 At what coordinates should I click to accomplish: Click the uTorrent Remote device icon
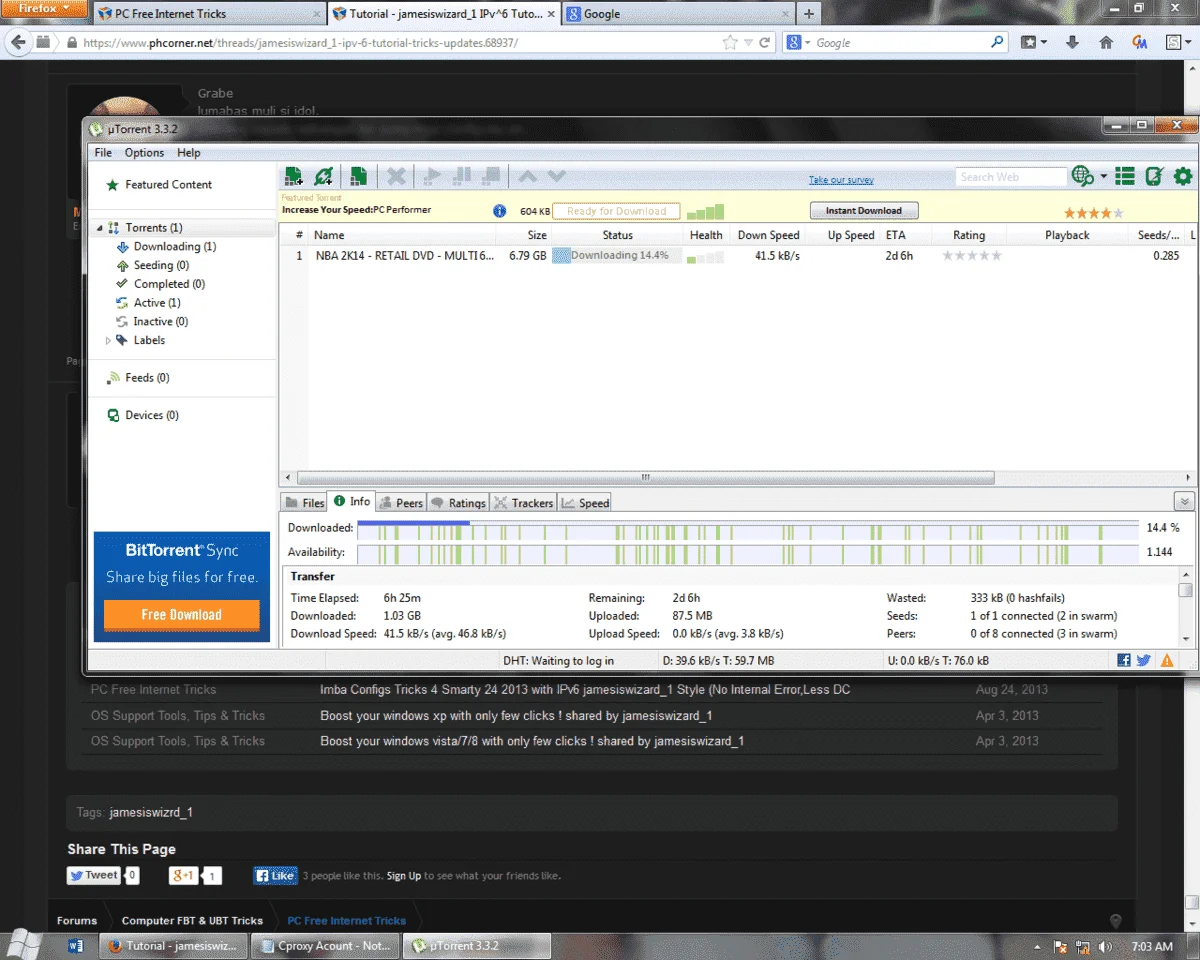tap(1154, 177)
